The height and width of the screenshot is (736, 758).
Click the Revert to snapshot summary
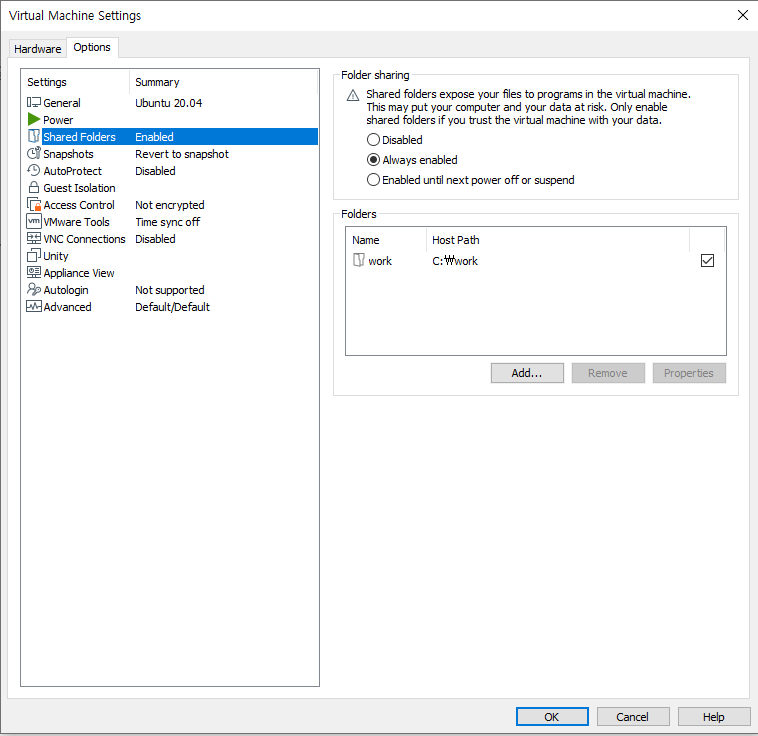(182, 154)
